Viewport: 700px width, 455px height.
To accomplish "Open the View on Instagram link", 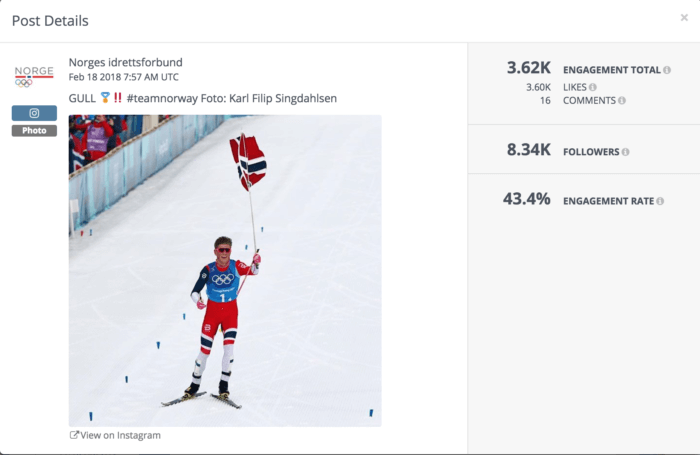I will pyautogui.click(x=120, y=435).
